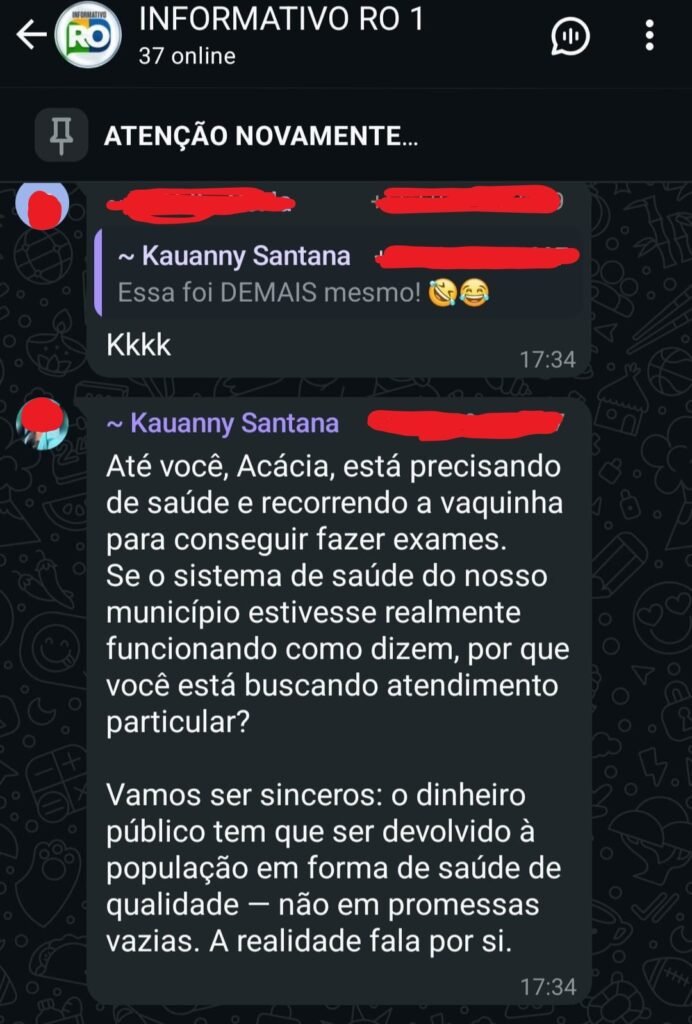The image size is (692, 1024).
Task: View the 37 online members subtitle
Action: click(x=187, y=56)
